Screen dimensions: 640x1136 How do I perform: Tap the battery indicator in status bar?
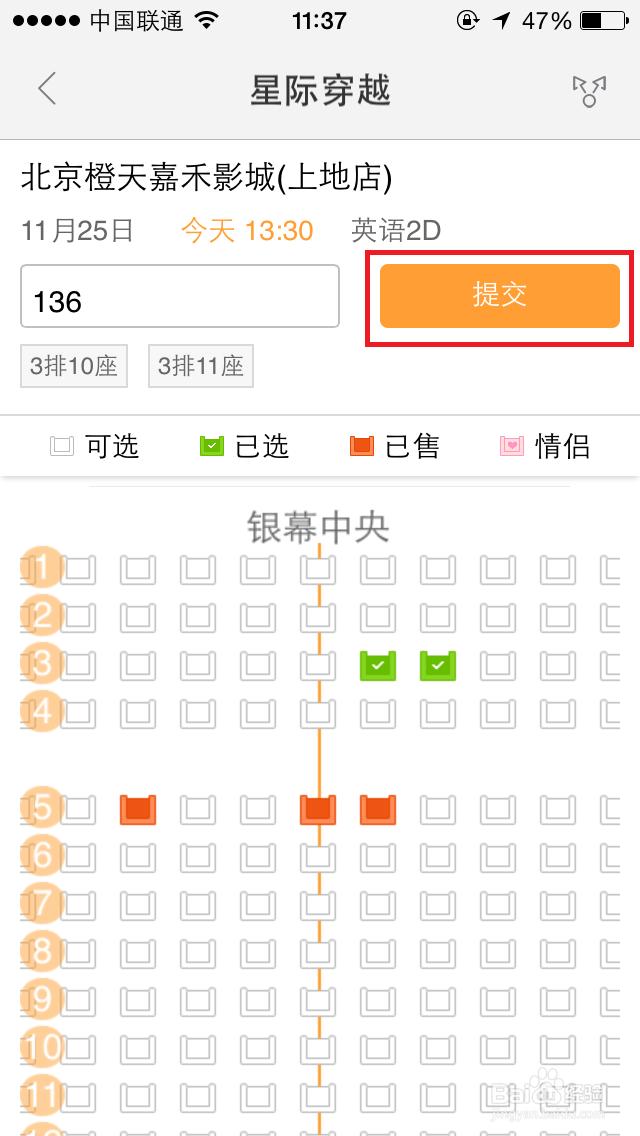602,21
